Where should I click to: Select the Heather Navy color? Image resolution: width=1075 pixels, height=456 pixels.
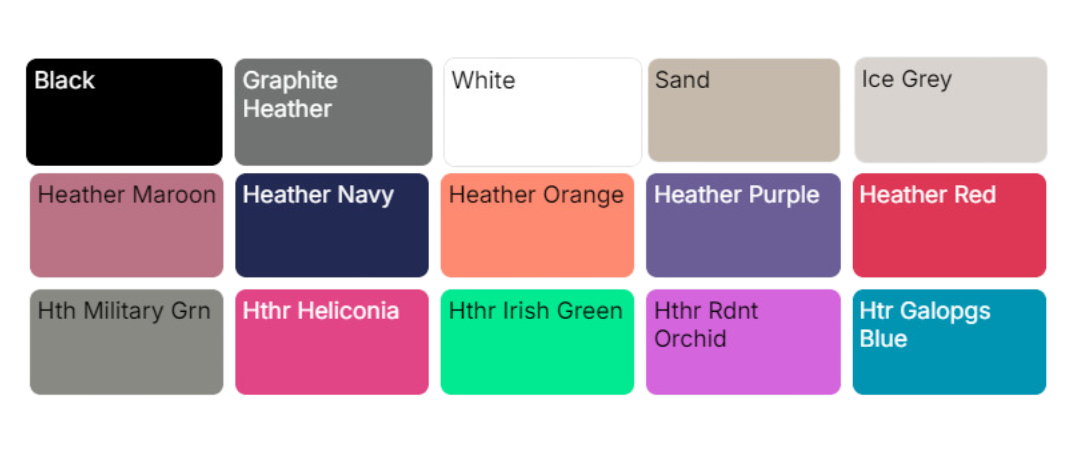(x=332, y=225)
